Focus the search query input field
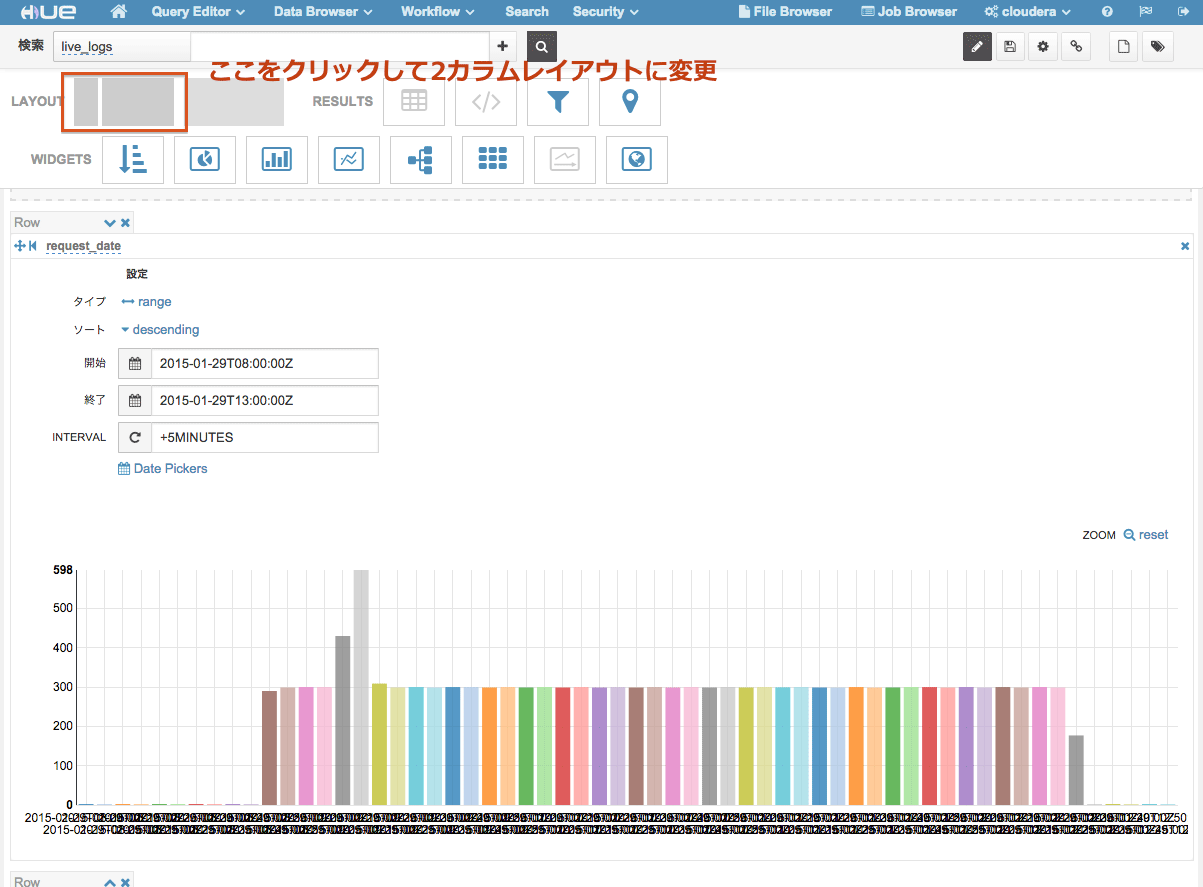Viewport: 1203px width, 887px height. [340, 46]
